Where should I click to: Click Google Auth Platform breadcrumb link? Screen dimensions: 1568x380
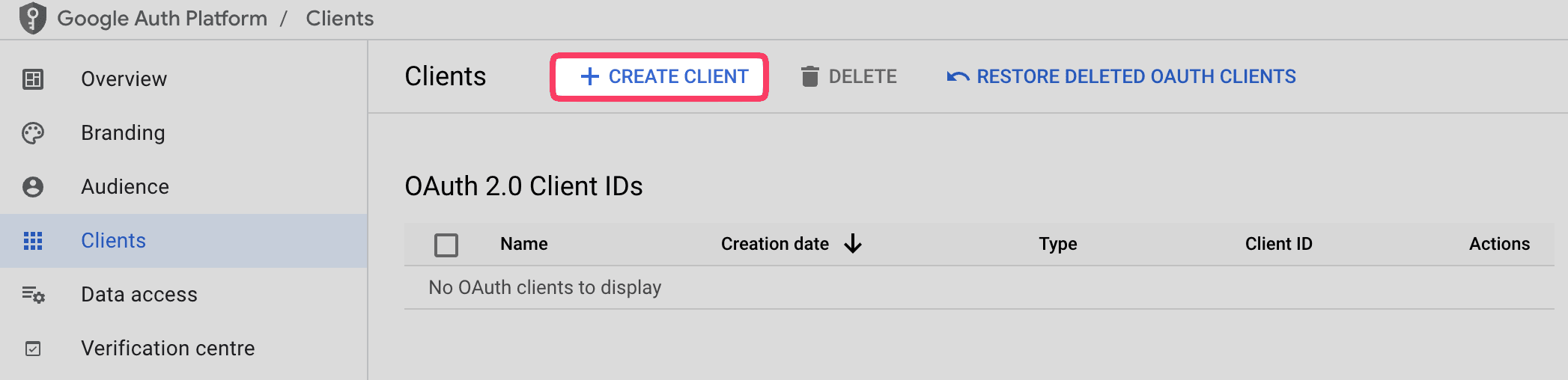tap(162, 18)
